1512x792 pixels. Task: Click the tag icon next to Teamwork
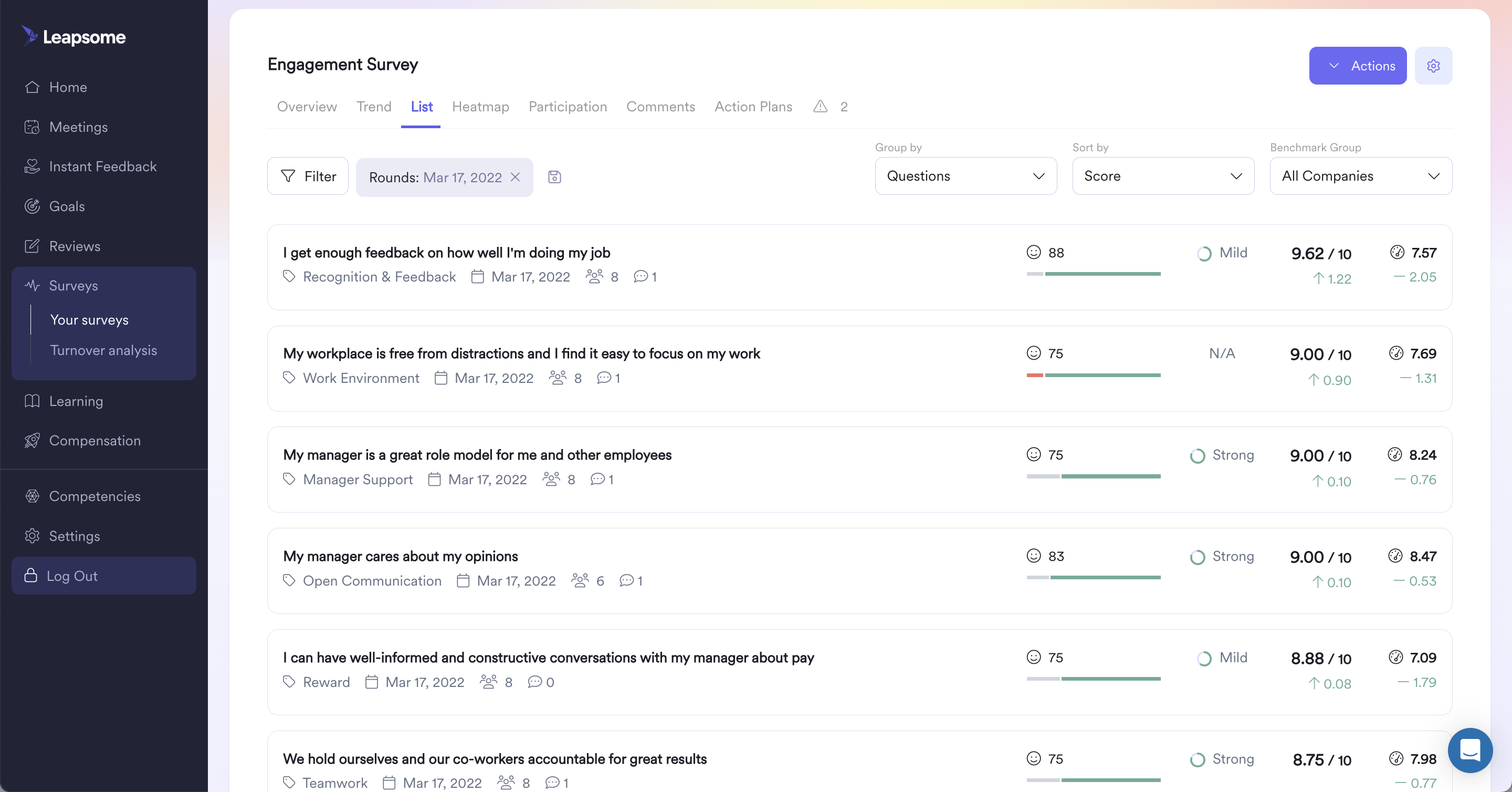[289, 783]
